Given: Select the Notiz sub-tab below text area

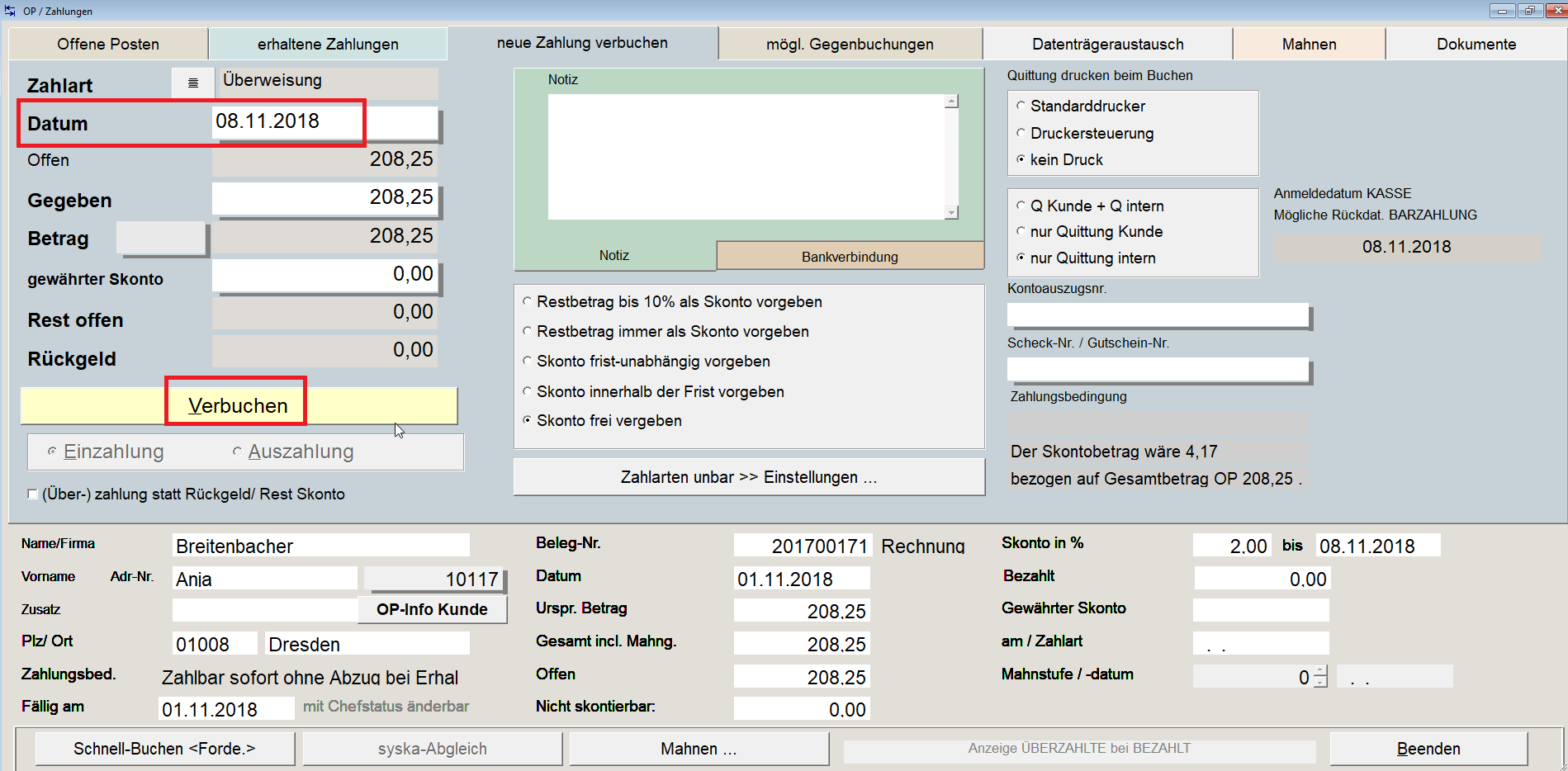Looking at the screenshot, I should tap(614, 255).
